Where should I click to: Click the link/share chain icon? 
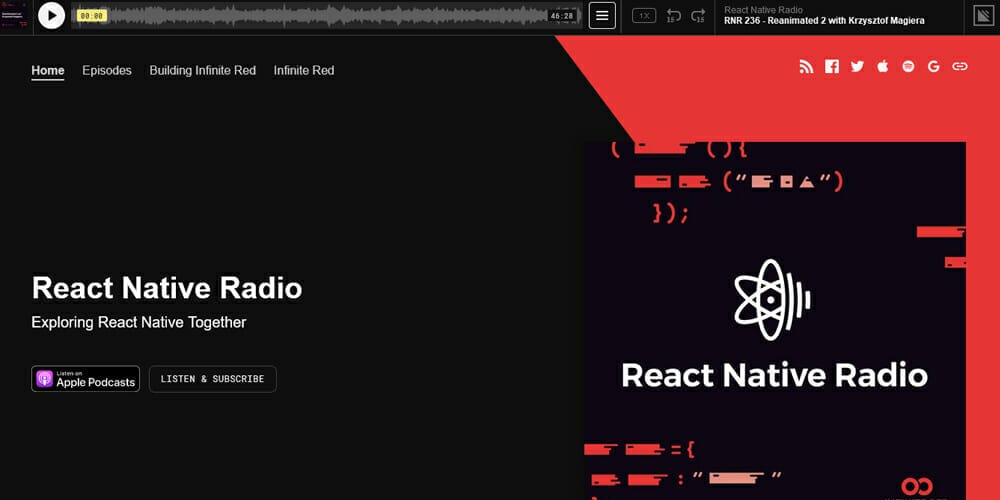(959, 66)
